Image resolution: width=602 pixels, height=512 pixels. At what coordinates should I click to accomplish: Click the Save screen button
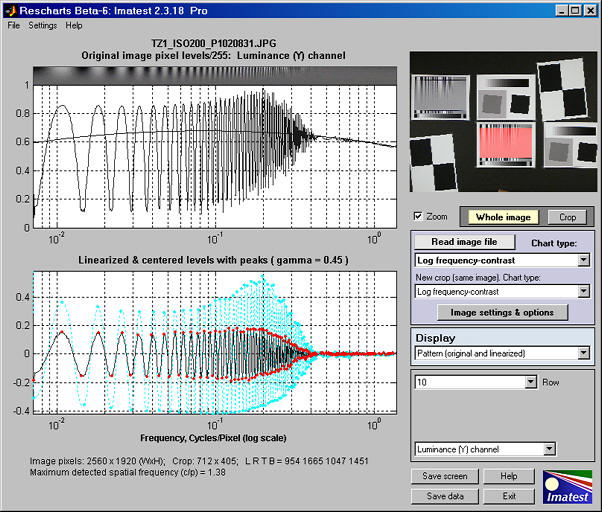coord(445,476)
